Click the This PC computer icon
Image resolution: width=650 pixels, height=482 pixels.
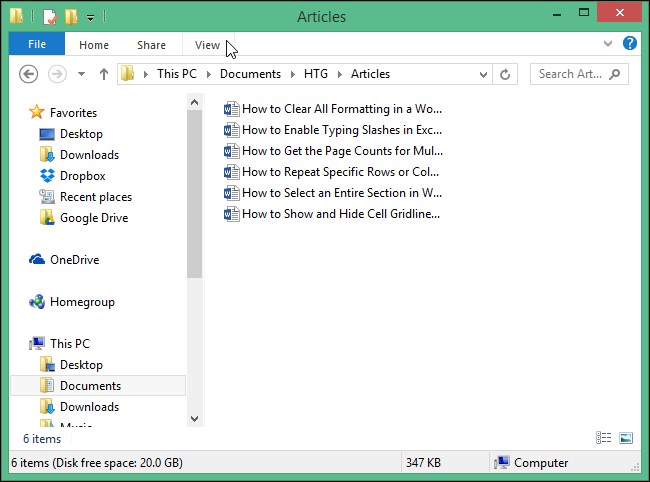37,344
